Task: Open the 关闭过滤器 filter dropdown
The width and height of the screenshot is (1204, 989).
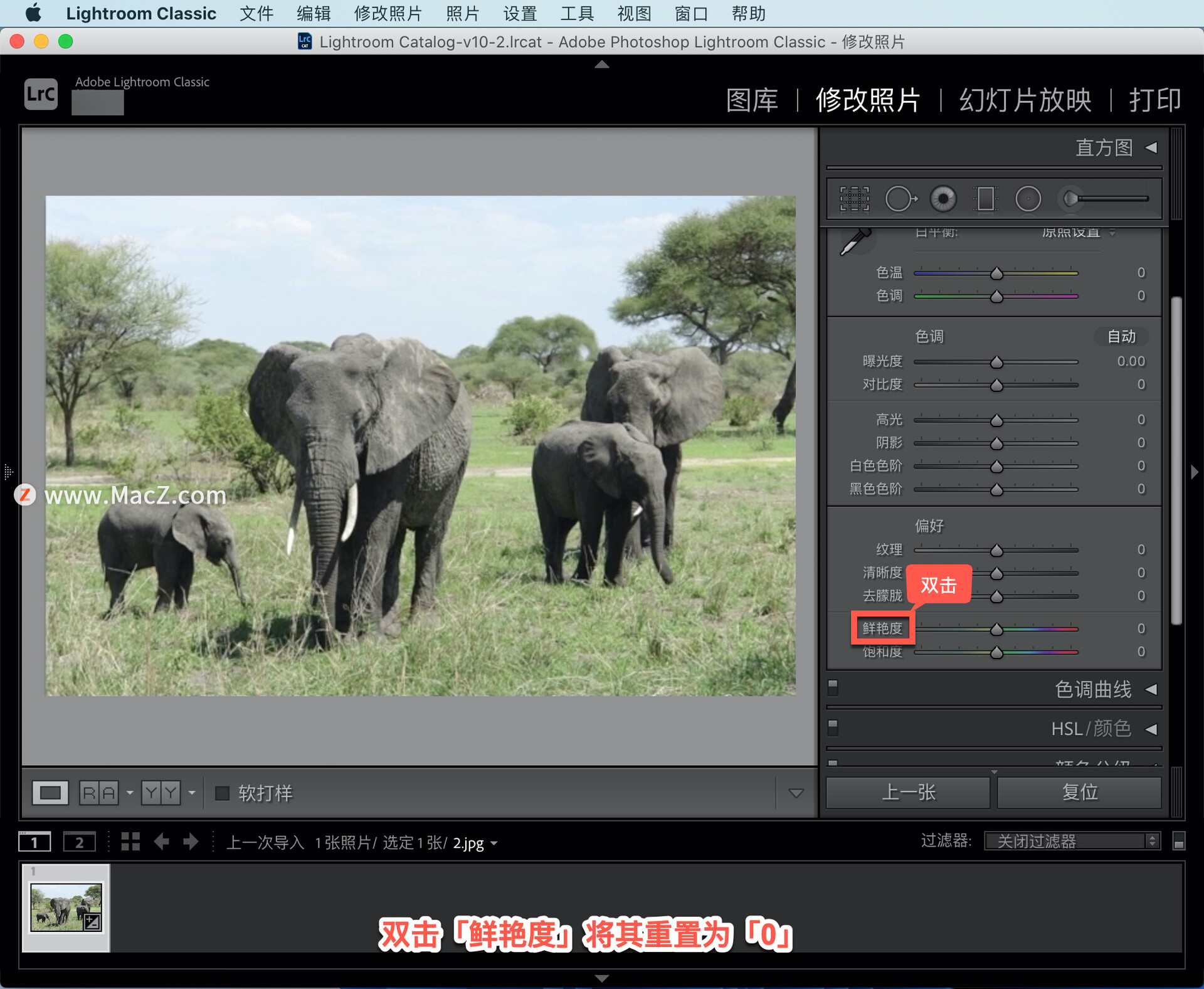Action: (1072, 841)
